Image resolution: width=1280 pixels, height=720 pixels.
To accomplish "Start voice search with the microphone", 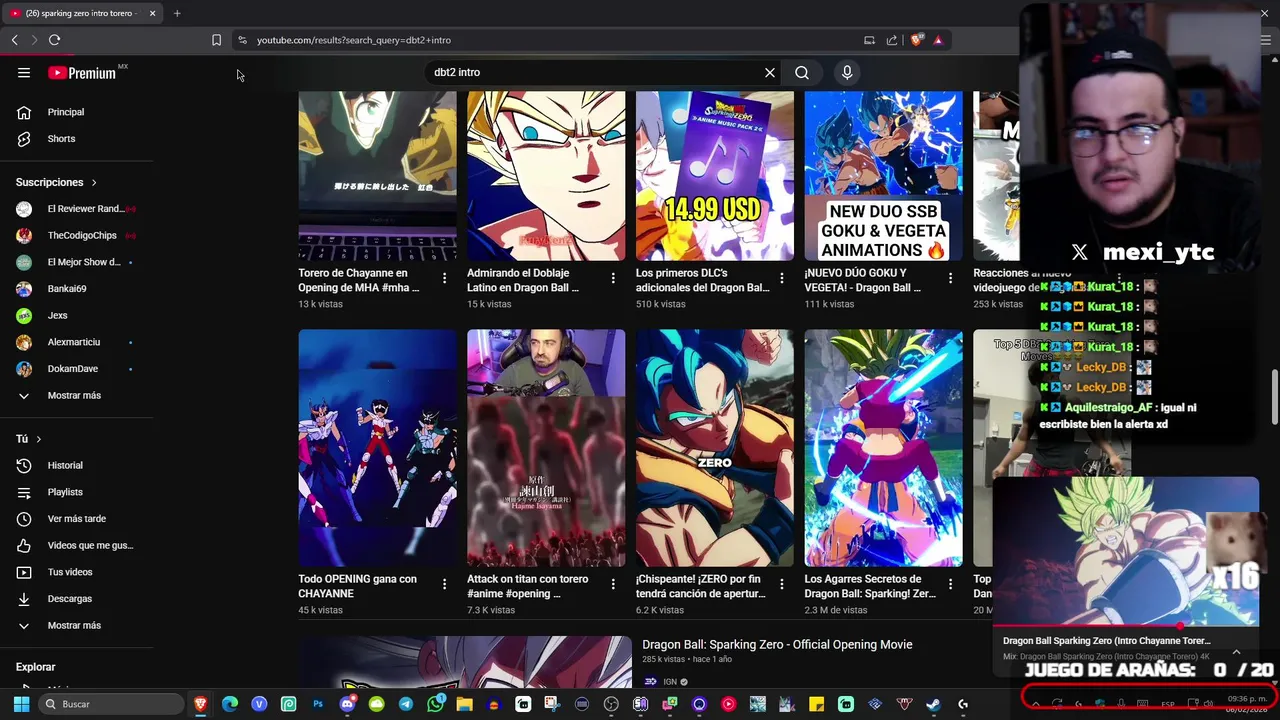I will [x=847, y=72].
